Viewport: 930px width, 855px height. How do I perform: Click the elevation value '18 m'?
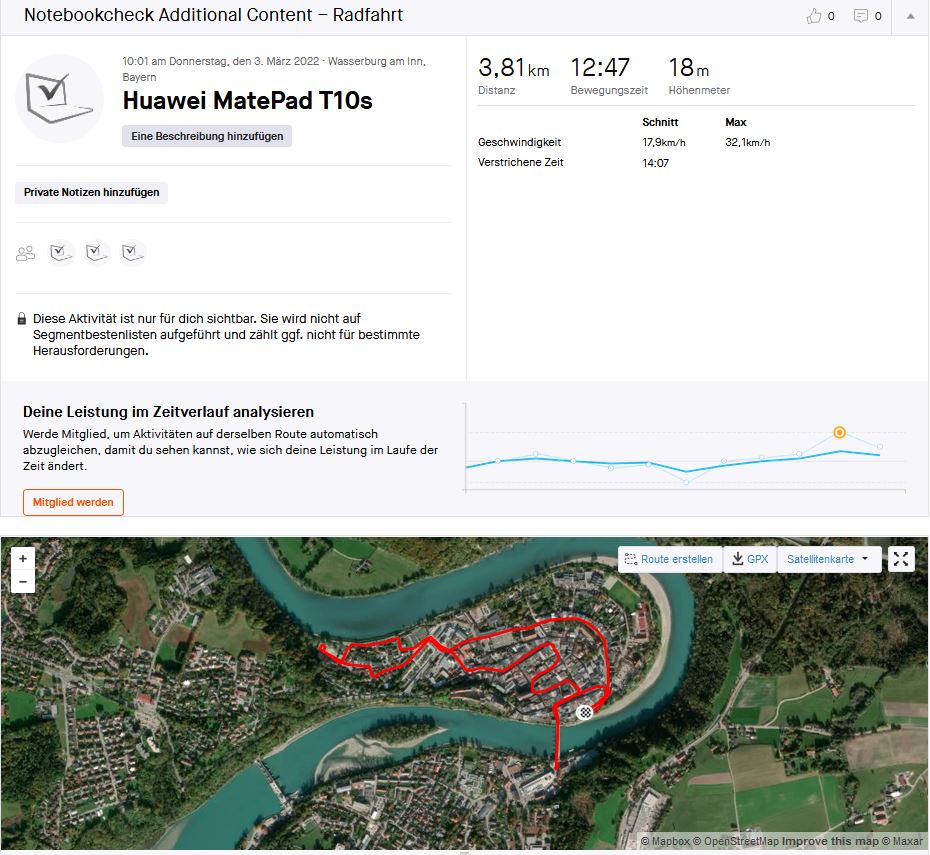[x=689, y=68]
